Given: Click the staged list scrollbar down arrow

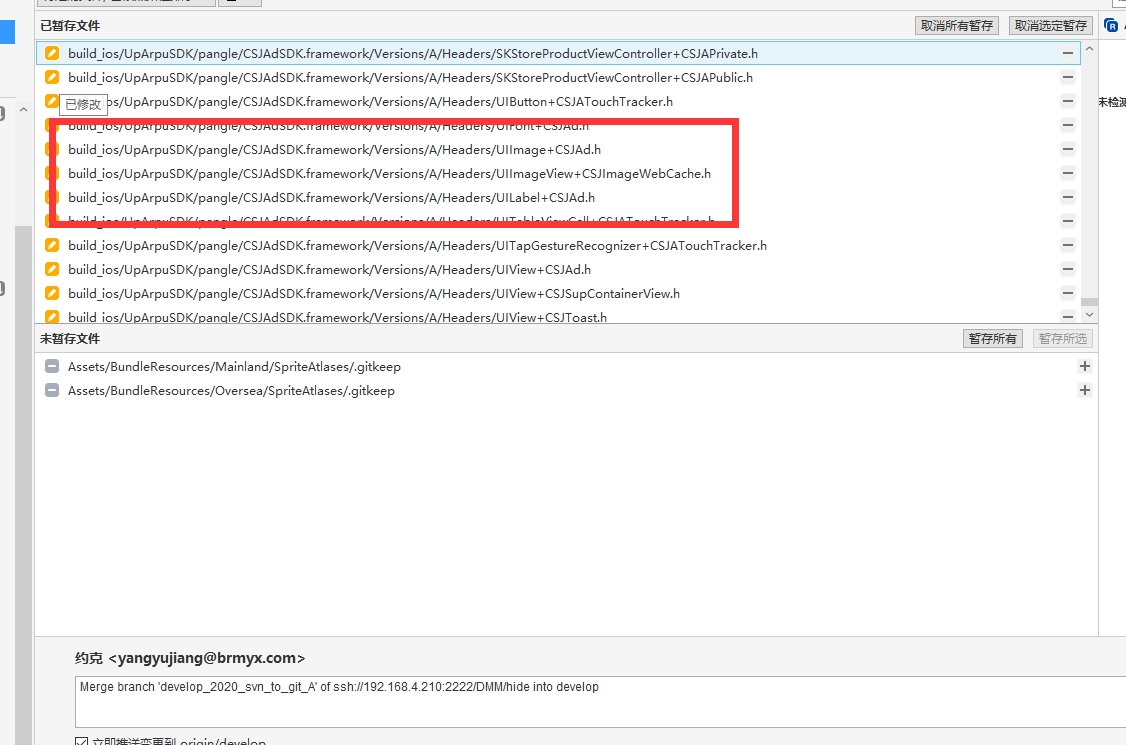Looking at the screenshot, I should click(1089, 315).
